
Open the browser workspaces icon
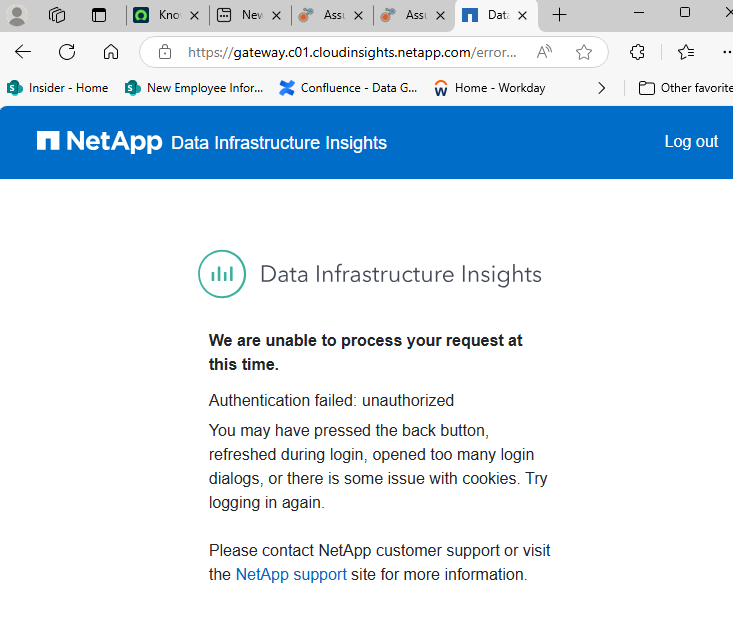57,15
